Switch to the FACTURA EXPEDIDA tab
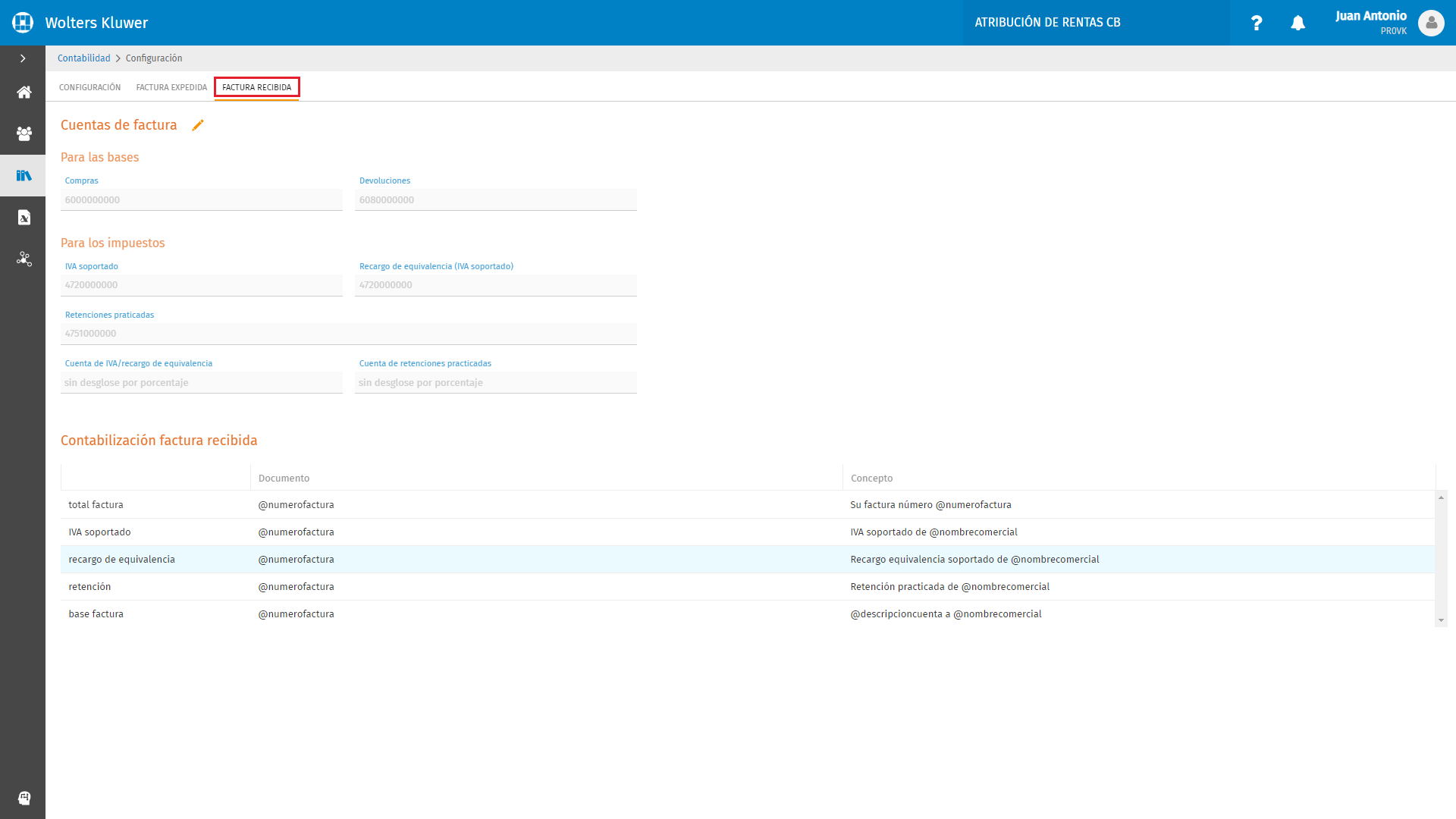 coord(171,87)
